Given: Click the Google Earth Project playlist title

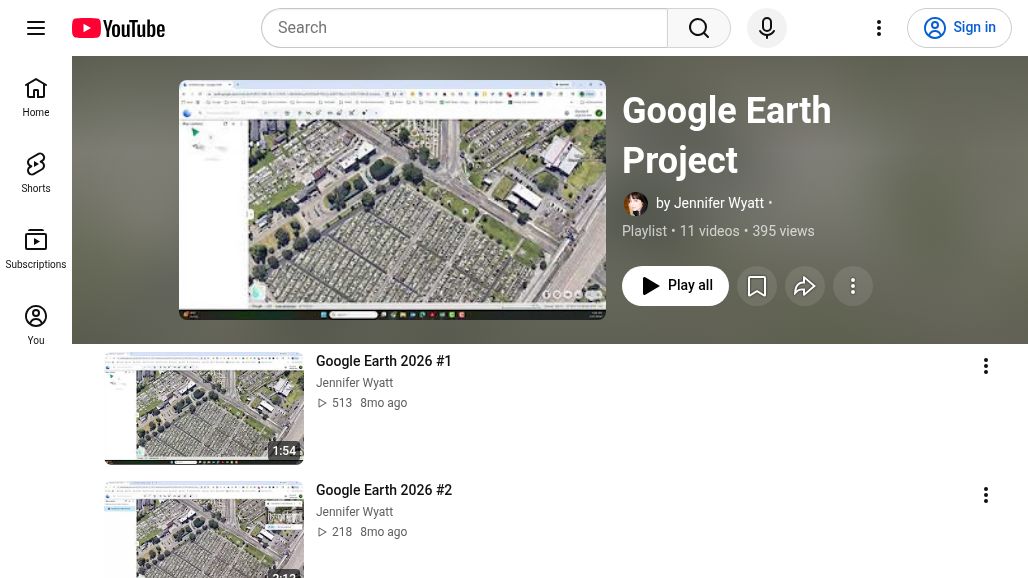Looking at the screenshot, I should [726, 135].
